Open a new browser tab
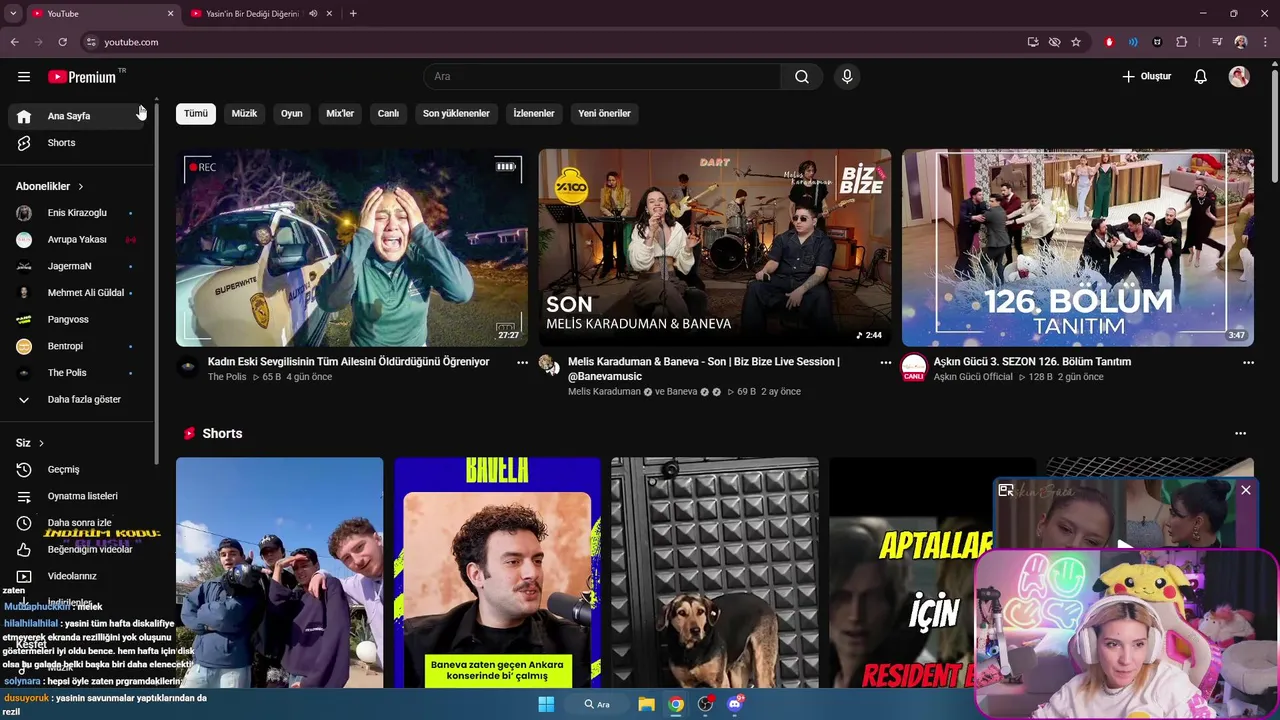This screenshot has width=1280, height=720. tap(353, 13)
